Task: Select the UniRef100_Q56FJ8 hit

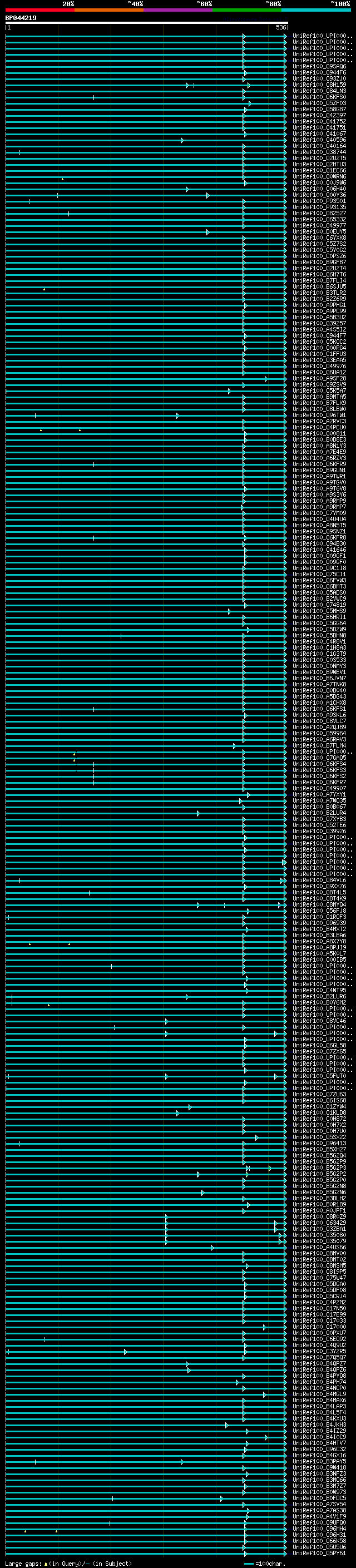Action: tap(319, 911)
